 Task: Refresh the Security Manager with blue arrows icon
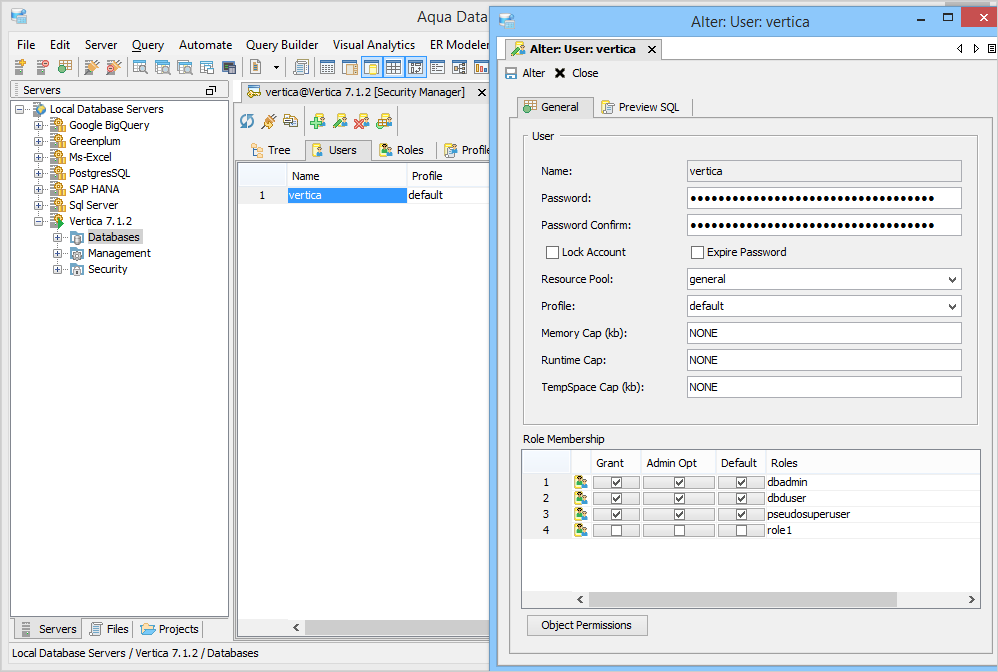coord(247,121)
